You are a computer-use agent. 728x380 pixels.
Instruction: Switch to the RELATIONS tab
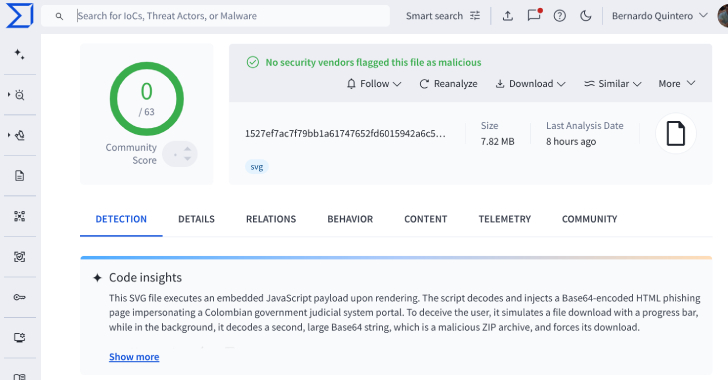coord(271,219)
